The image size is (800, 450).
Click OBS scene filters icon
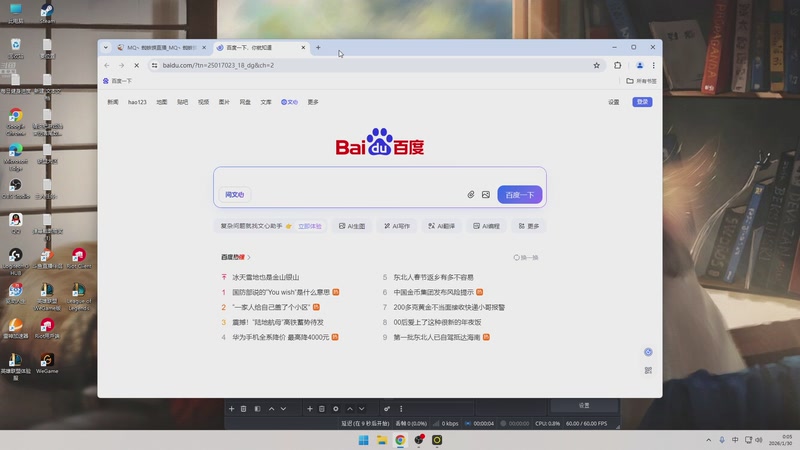258,409
